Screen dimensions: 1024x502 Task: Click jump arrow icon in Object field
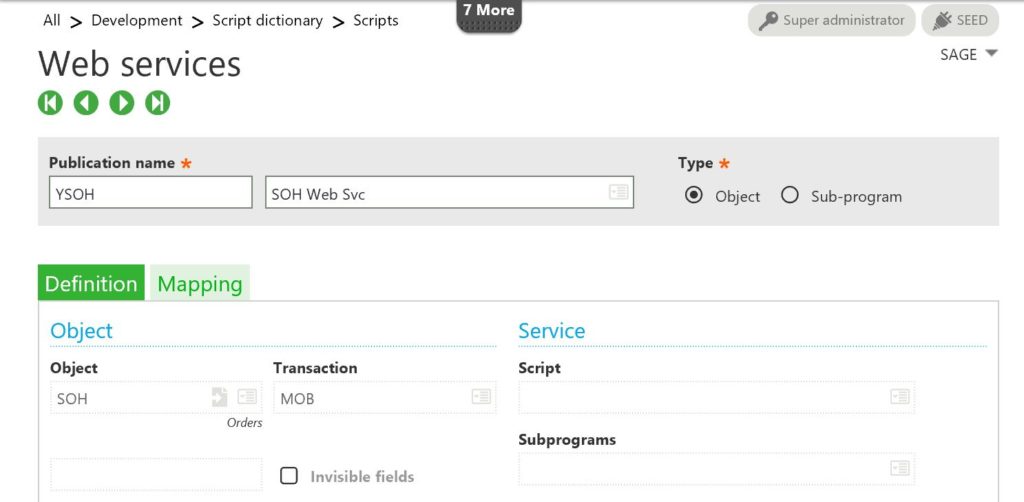[x=219, y=398]
